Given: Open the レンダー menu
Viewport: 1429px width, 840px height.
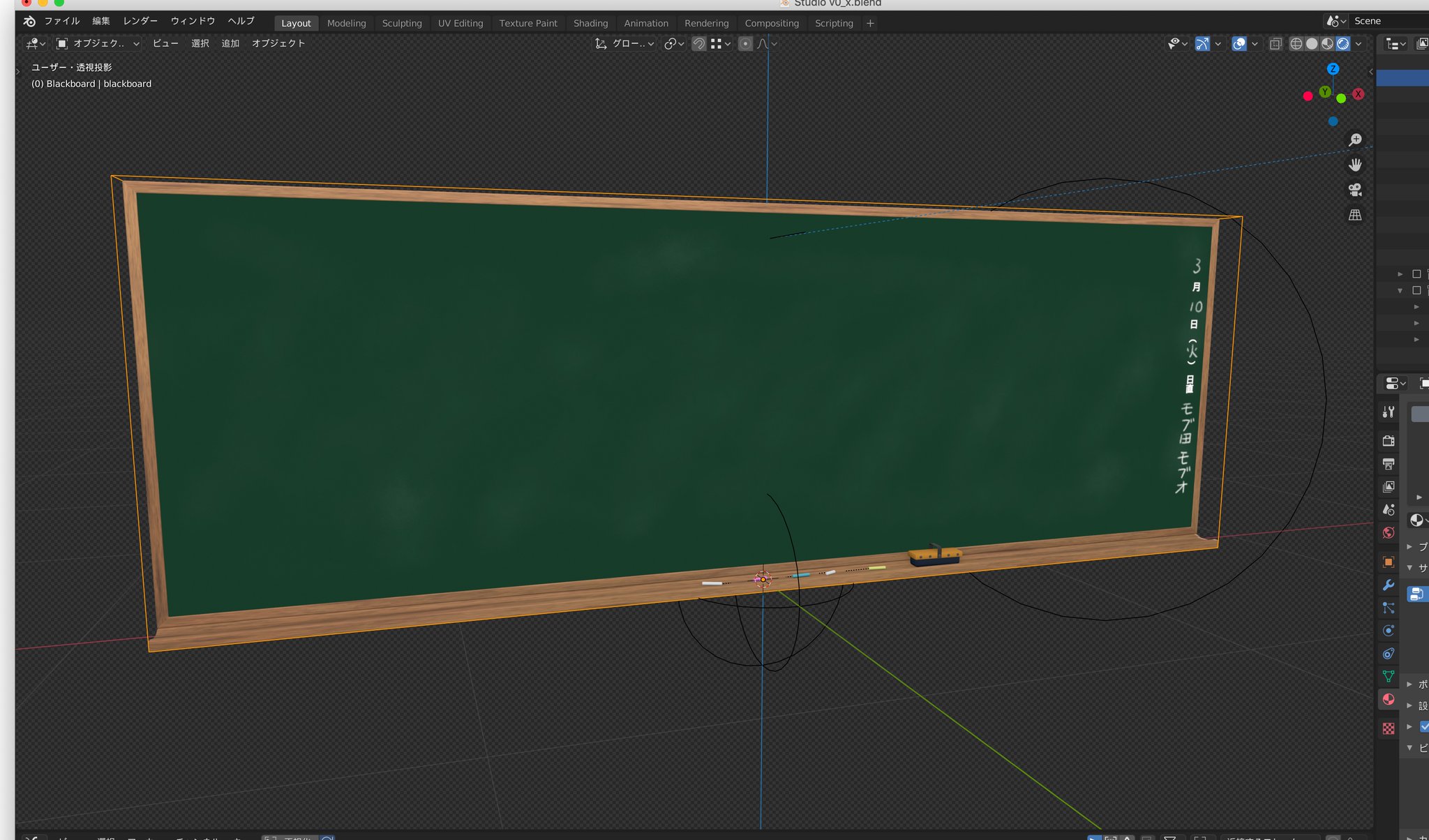Looking at the screenshot, I should [140, 21].
